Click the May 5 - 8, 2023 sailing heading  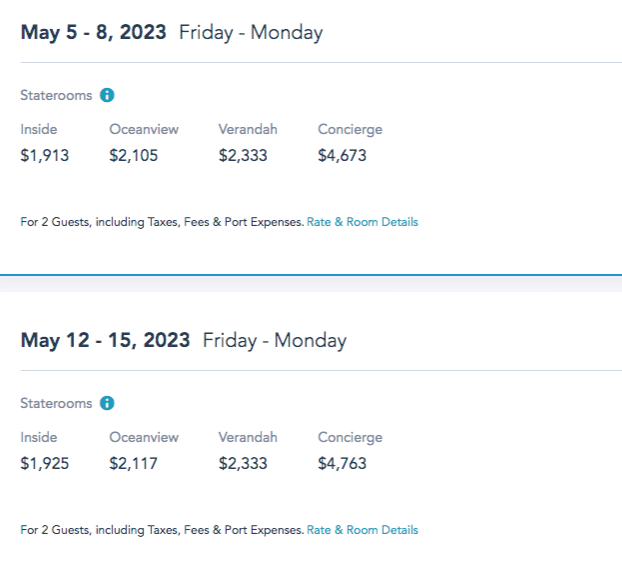pos(93,32)
